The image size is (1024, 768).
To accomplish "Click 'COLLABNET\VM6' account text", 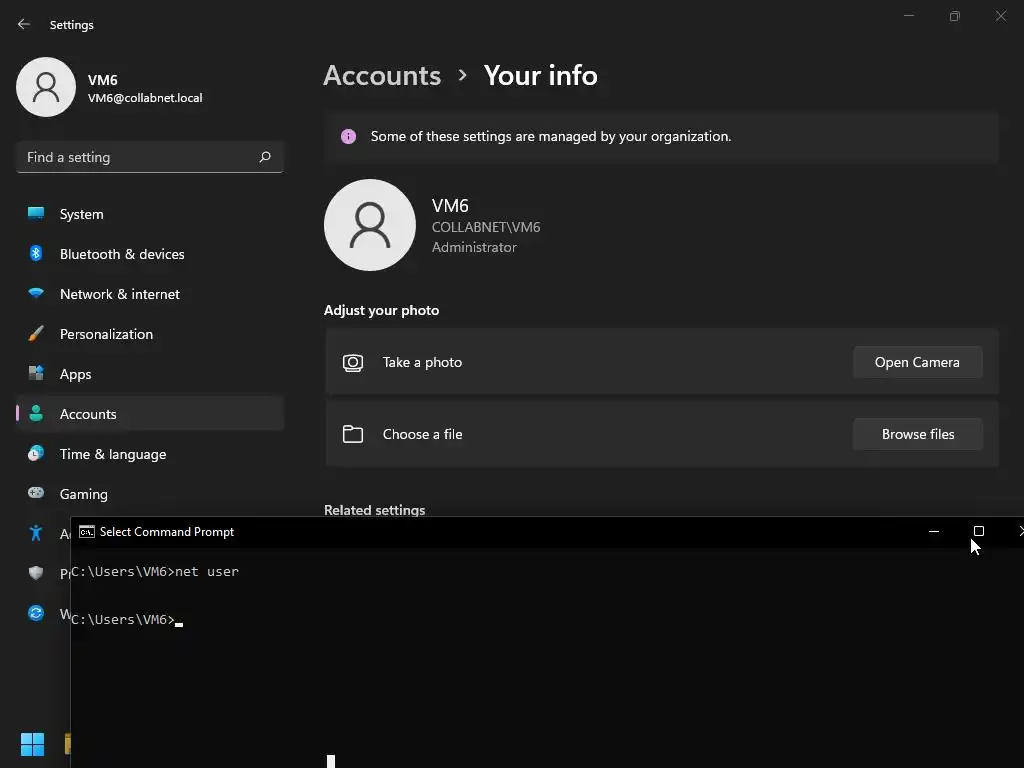I will pos(486,227).
